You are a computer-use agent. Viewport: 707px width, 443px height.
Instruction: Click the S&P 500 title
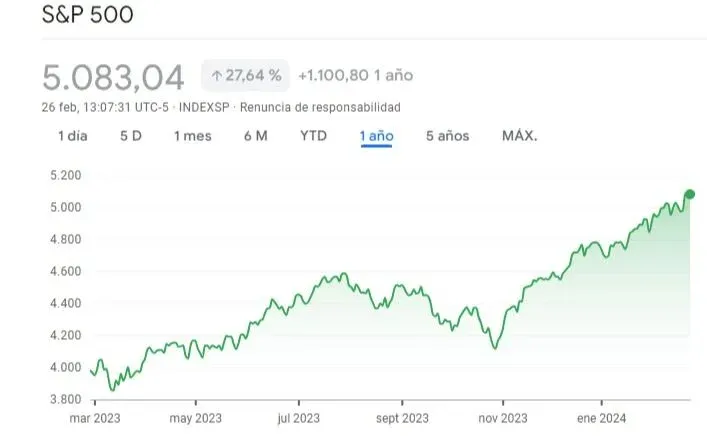88,16
